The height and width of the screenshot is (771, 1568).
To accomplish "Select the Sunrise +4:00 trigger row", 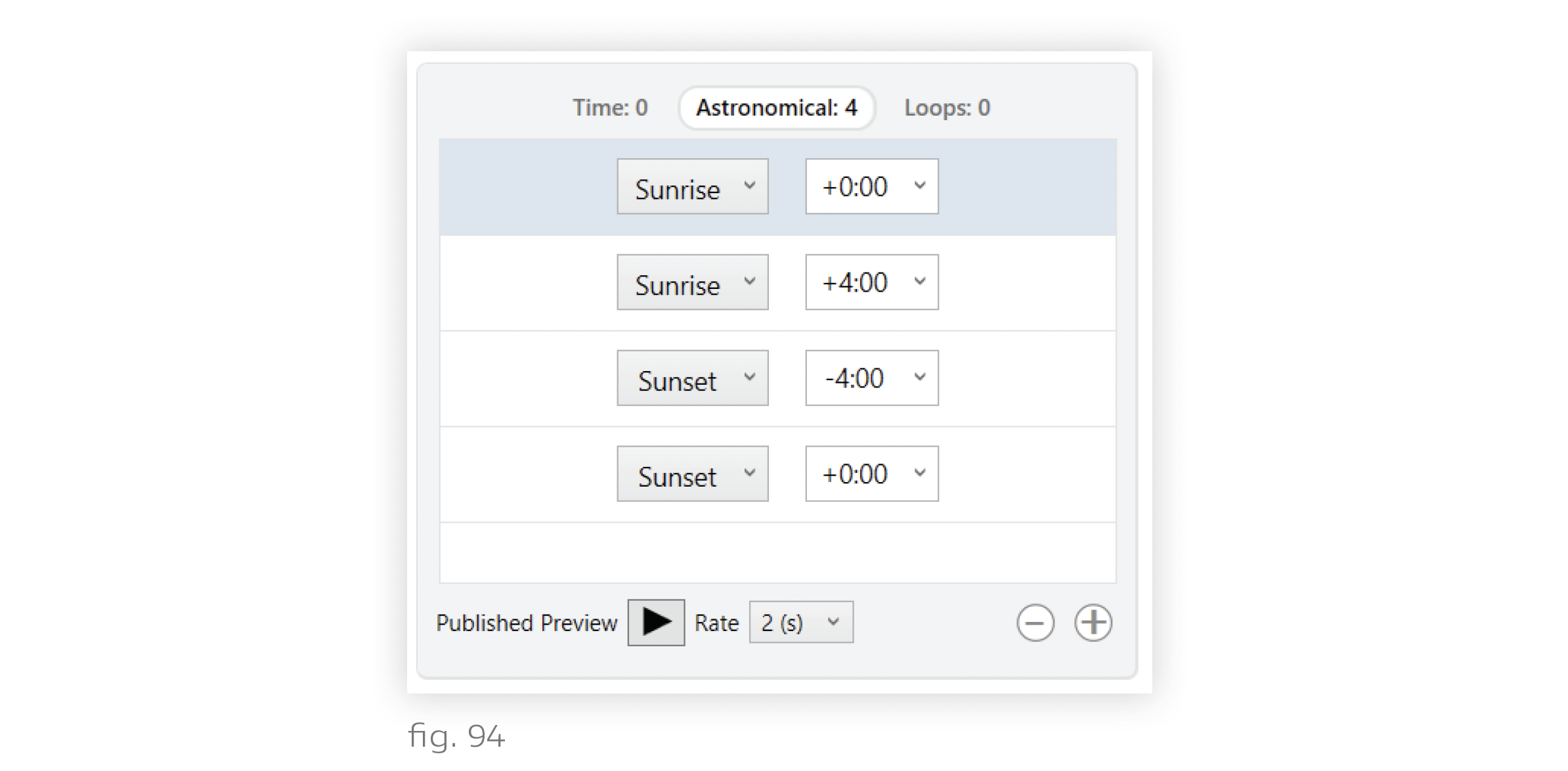I will [x=525, y=284].
